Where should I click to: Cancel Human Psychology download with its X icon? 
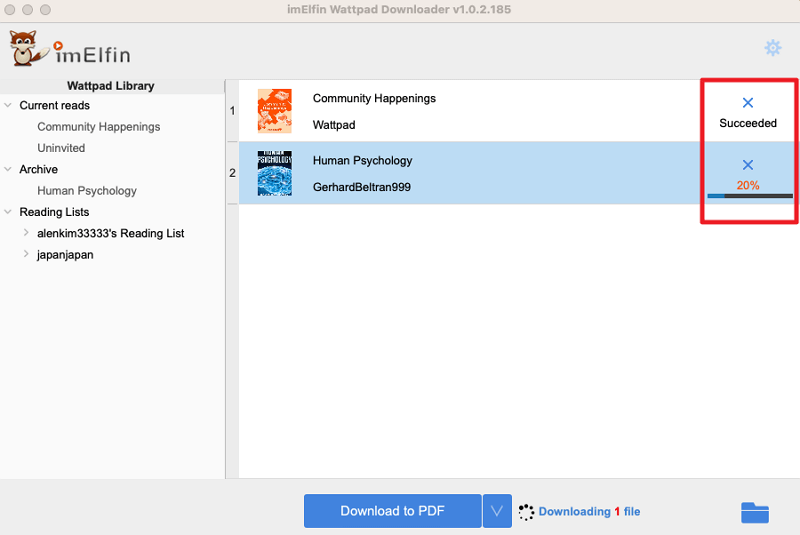[747, 165]
